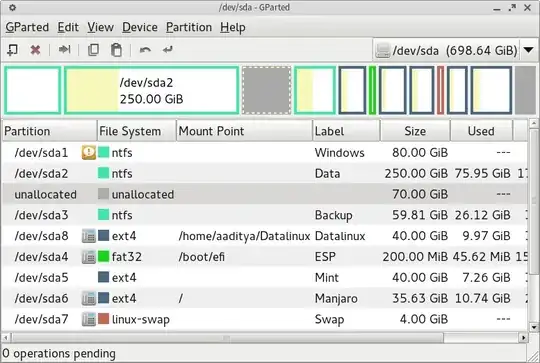Click the Resize/Move partition icon
The height and width of the screenshot is (363, 540).
pyautogui.click(x=64, y=50)
